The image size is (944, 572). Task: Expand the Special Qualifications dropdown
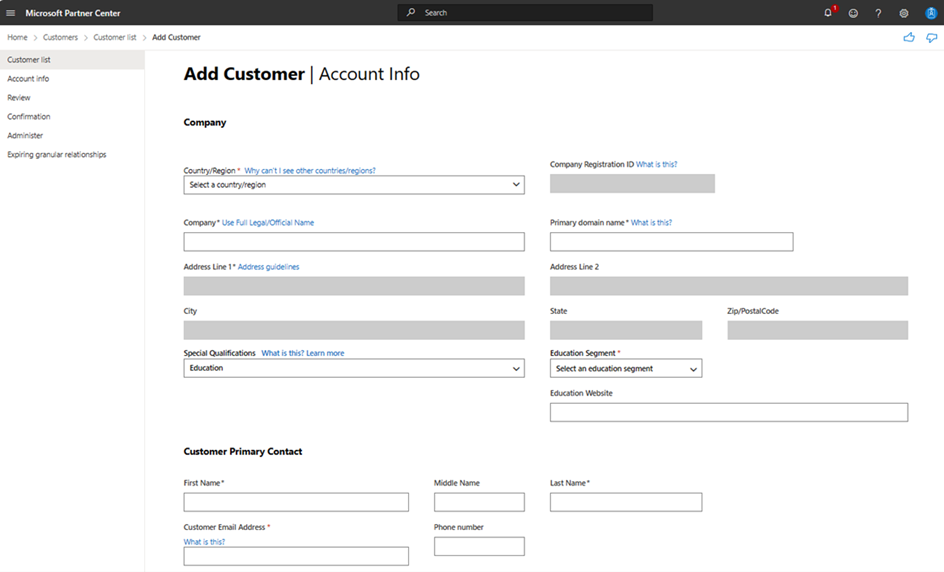(354, 368)
